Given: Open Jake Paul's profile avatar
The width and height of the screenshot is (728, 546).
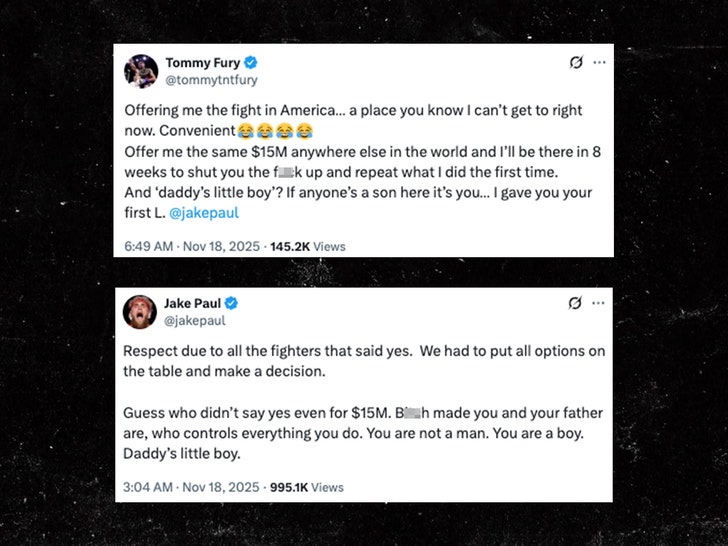Looking at the screenshot, I should 141,311.
